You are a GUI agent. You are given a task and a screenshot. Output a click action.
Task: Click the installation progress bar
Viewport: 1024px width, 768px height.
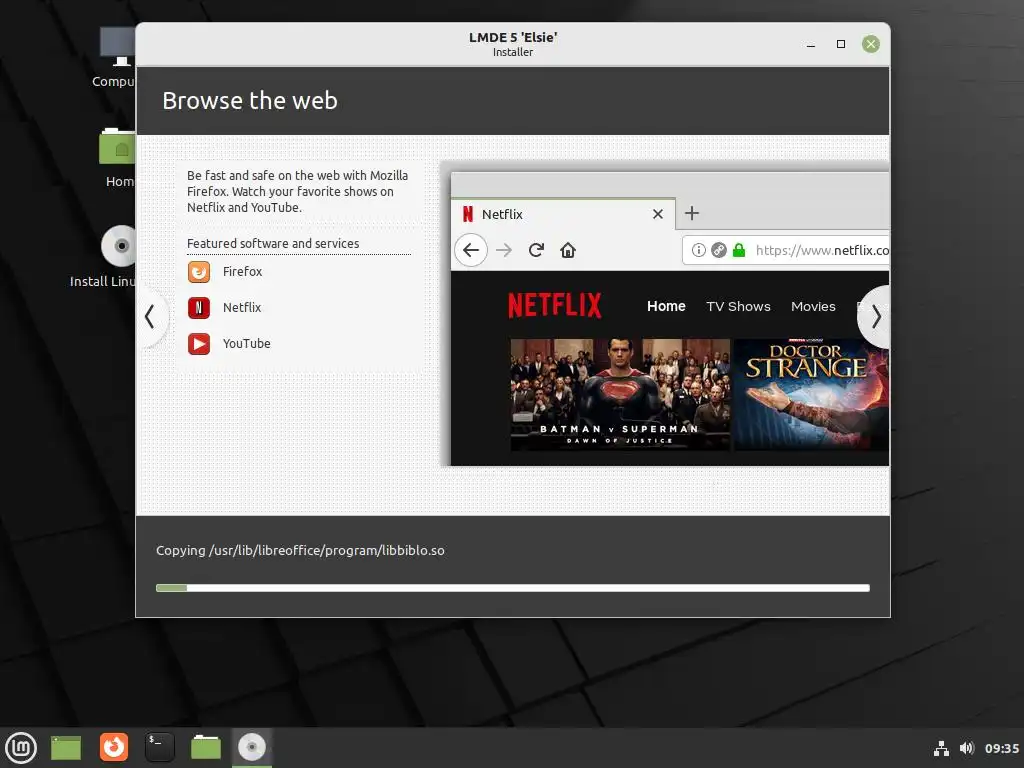tap(513, 588)
